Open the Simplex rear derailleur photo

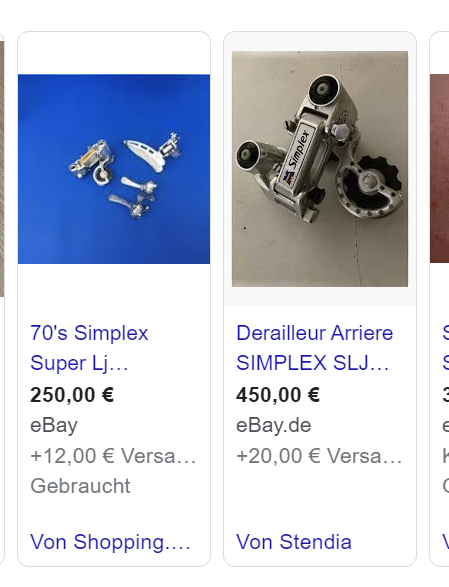pos(320,169)
